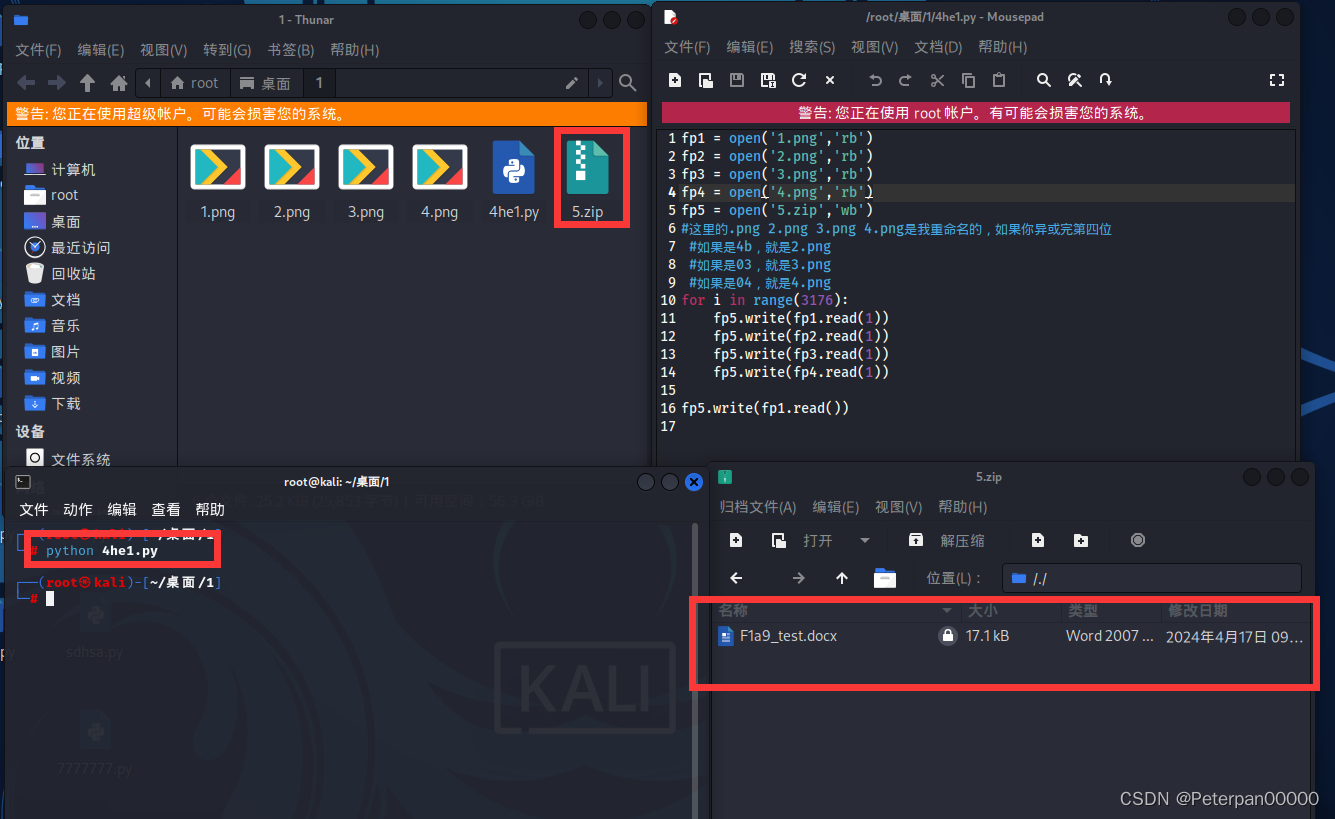
Task: Open 动作 menu in terminal window
Action: (x=78, y=509)
